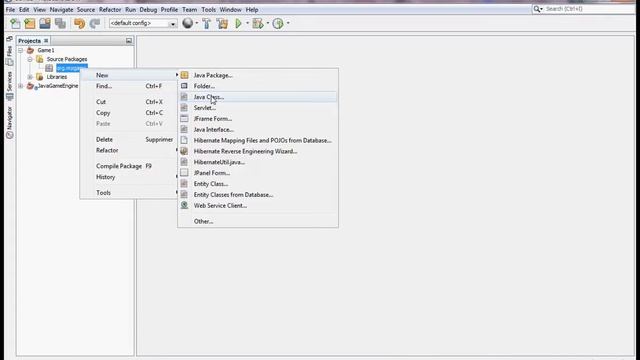Select Delete in context menu
The width and height of the screenshot is (640, 360).
[129, 140]
